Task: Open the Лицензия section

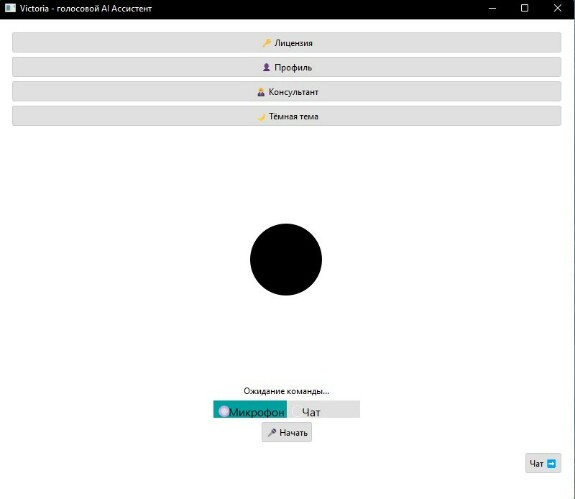Action: click(x=287, y=43)
